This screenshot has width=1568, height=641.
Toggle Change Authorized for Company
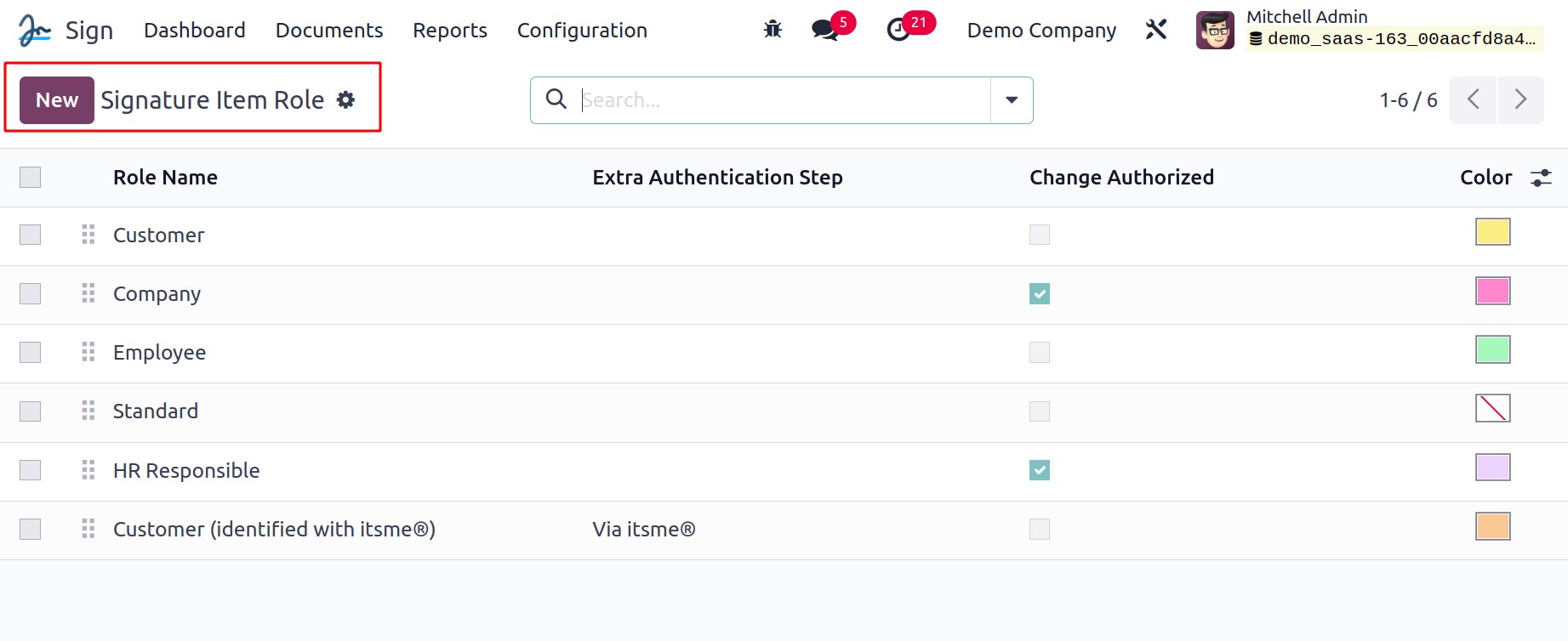coord(1039,294)
